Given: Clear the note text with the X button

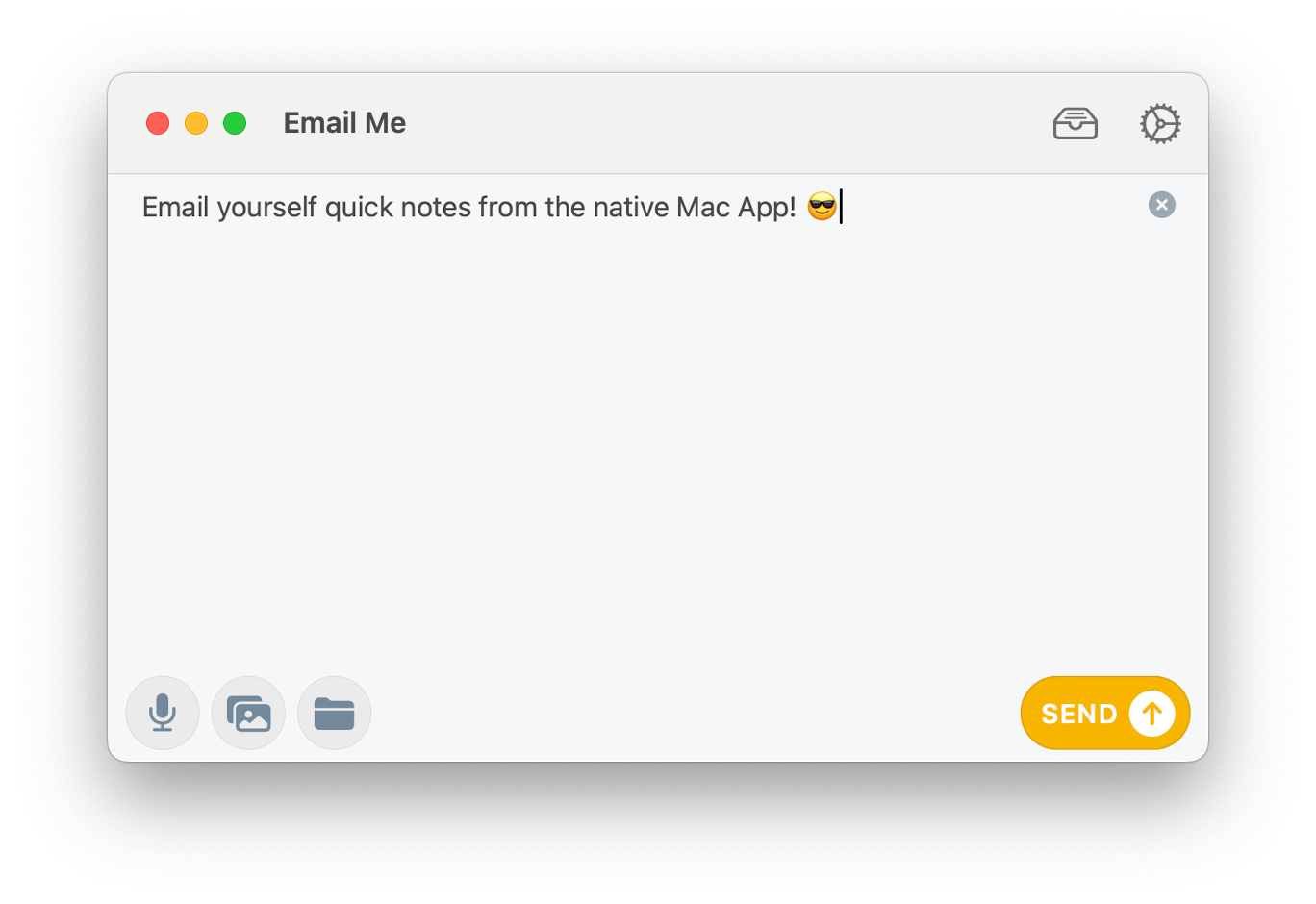Looking at the screenshot, I should [x=1161, y=204].
